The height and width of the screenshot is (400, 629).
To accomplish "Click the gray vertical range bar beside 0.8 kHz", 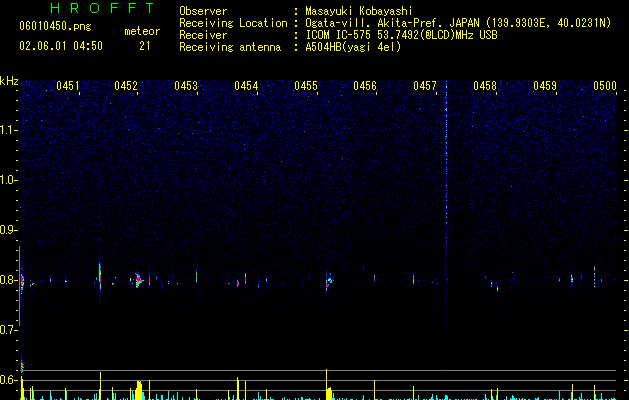I will [x=19, y=285].
